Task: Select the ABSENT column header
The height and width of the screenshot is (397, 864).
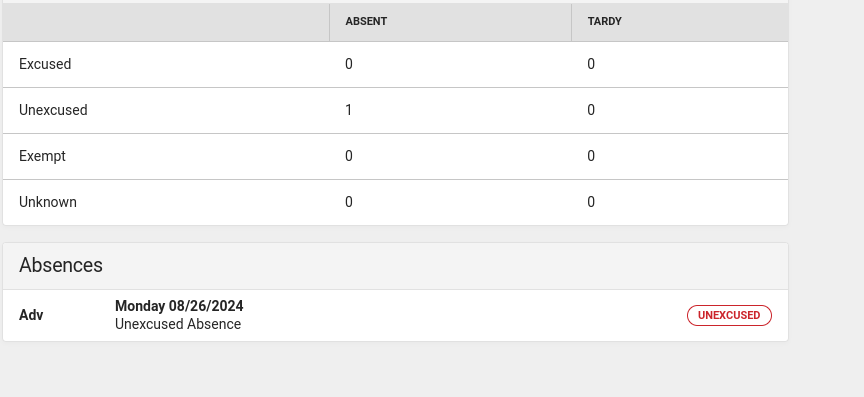Action: tap(450, 22)
